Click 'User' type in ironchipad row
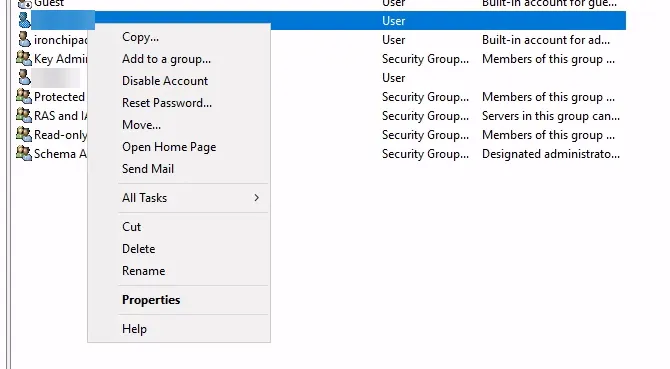 [394, 40]
